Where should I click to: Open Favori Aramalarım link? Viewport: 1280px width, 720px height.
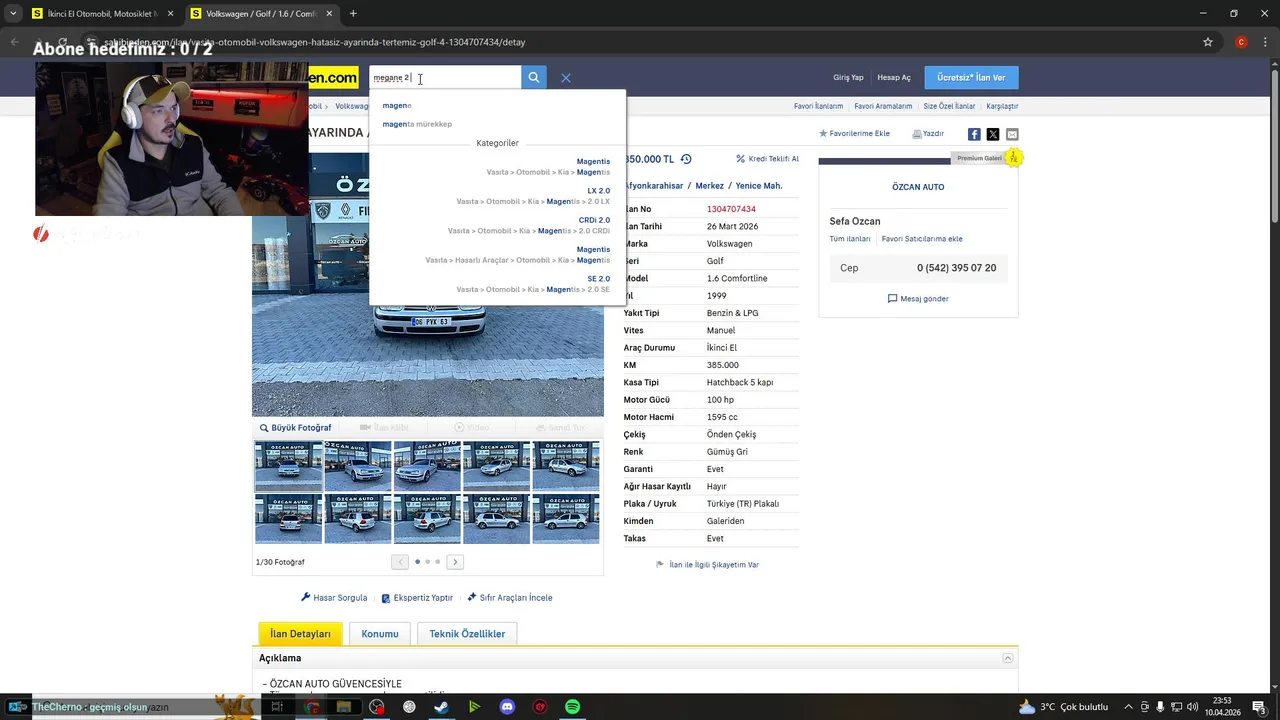tap(883, 106)
